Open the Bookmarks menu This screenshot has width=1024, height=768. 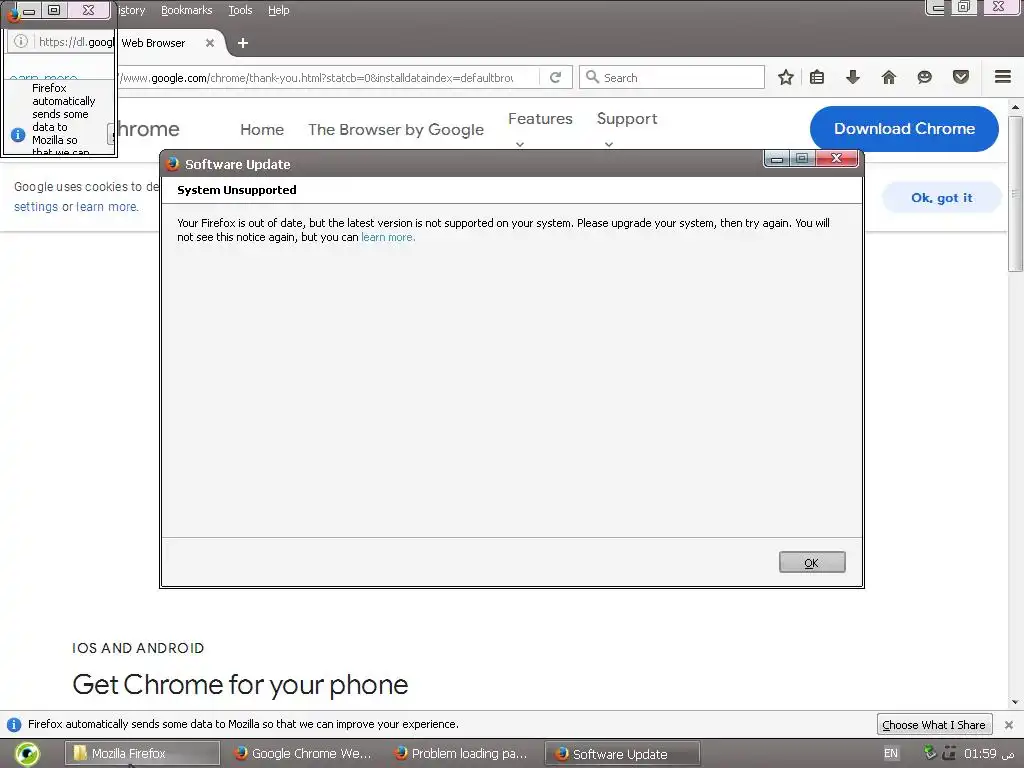[187, 10]
